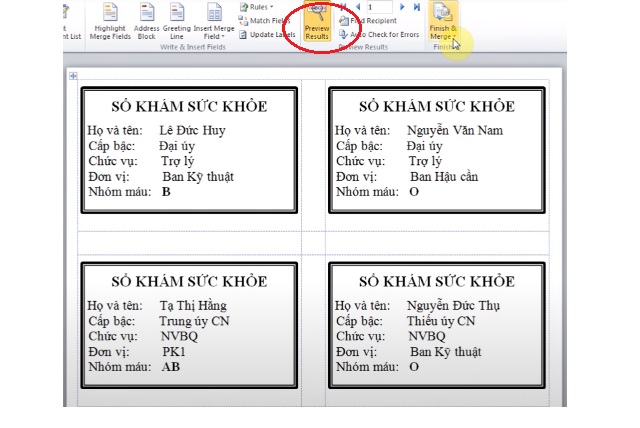This screenshot has height=428, width=640.
Task: Jump to the last record
Action: click(417, 7)
